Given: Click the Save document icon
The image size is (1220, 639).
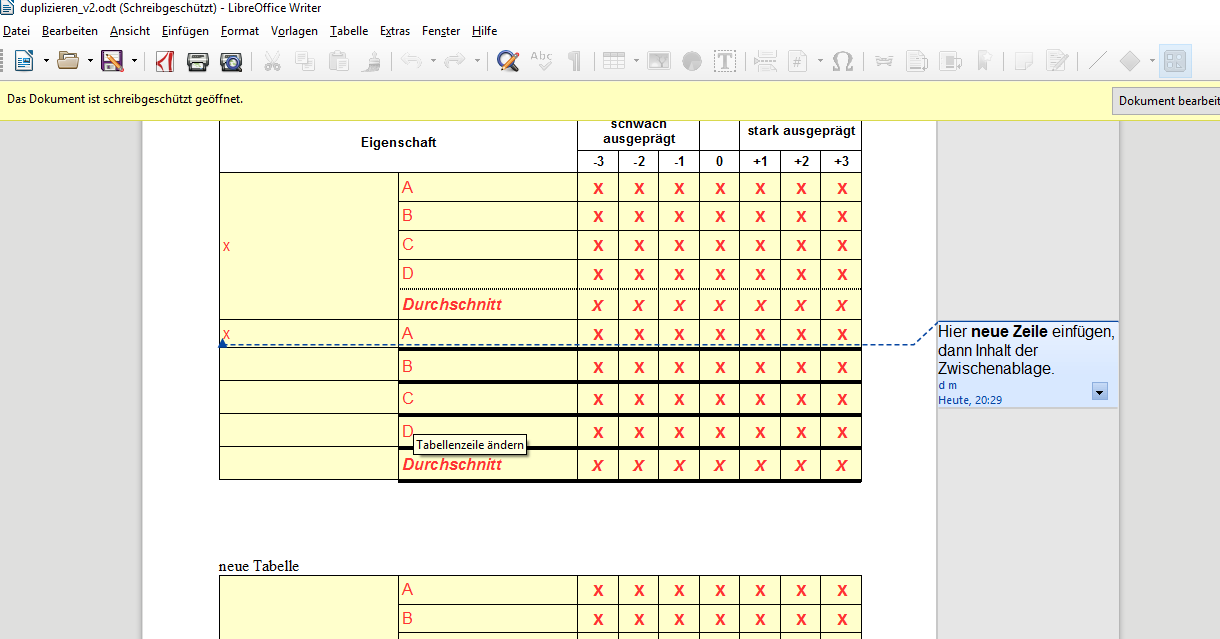Looking at the screenshot, I should (x=112, y=61).
